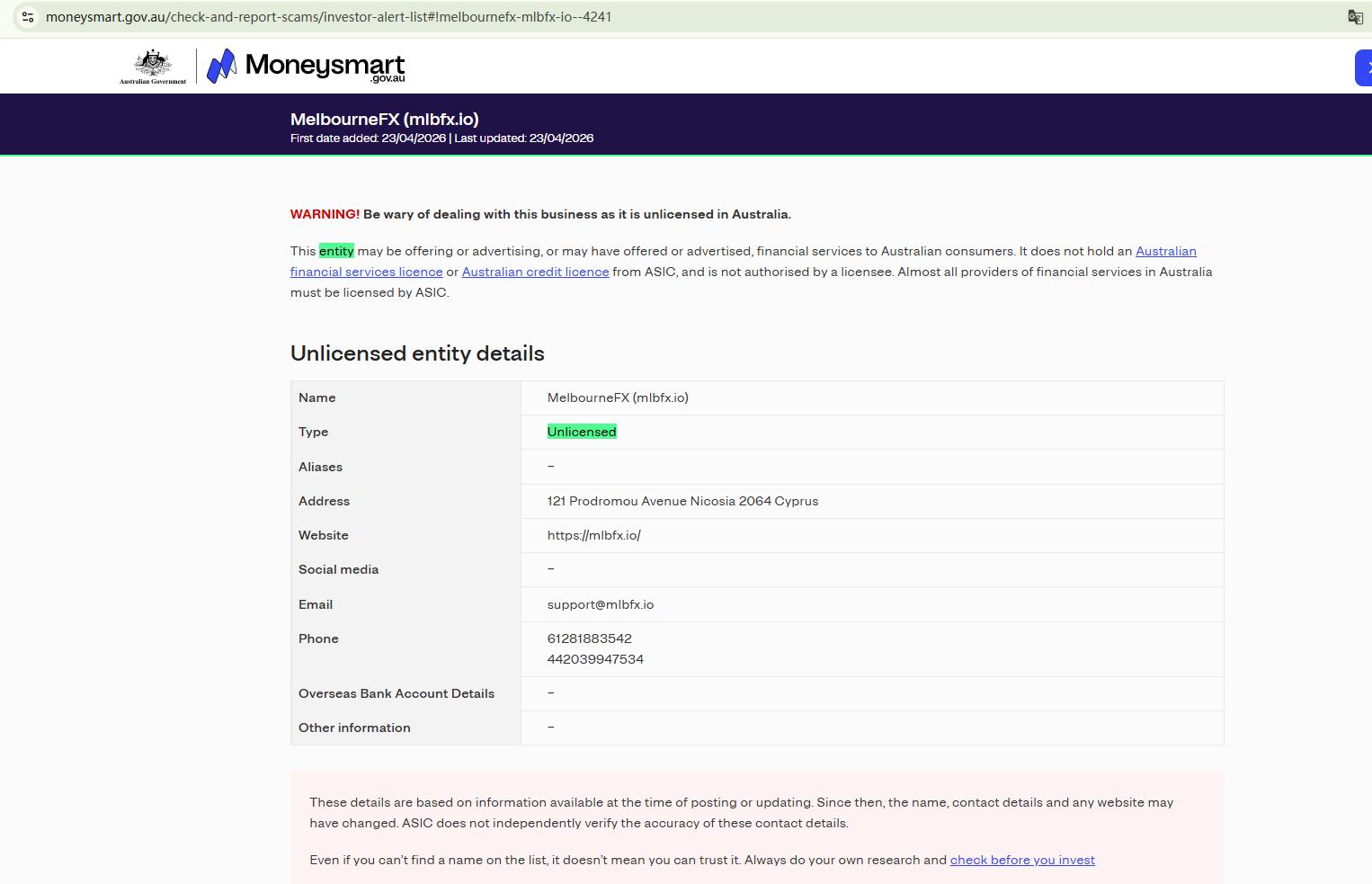
Task: Click the Overseas Bank Account Details label
Action: point(396,693)
